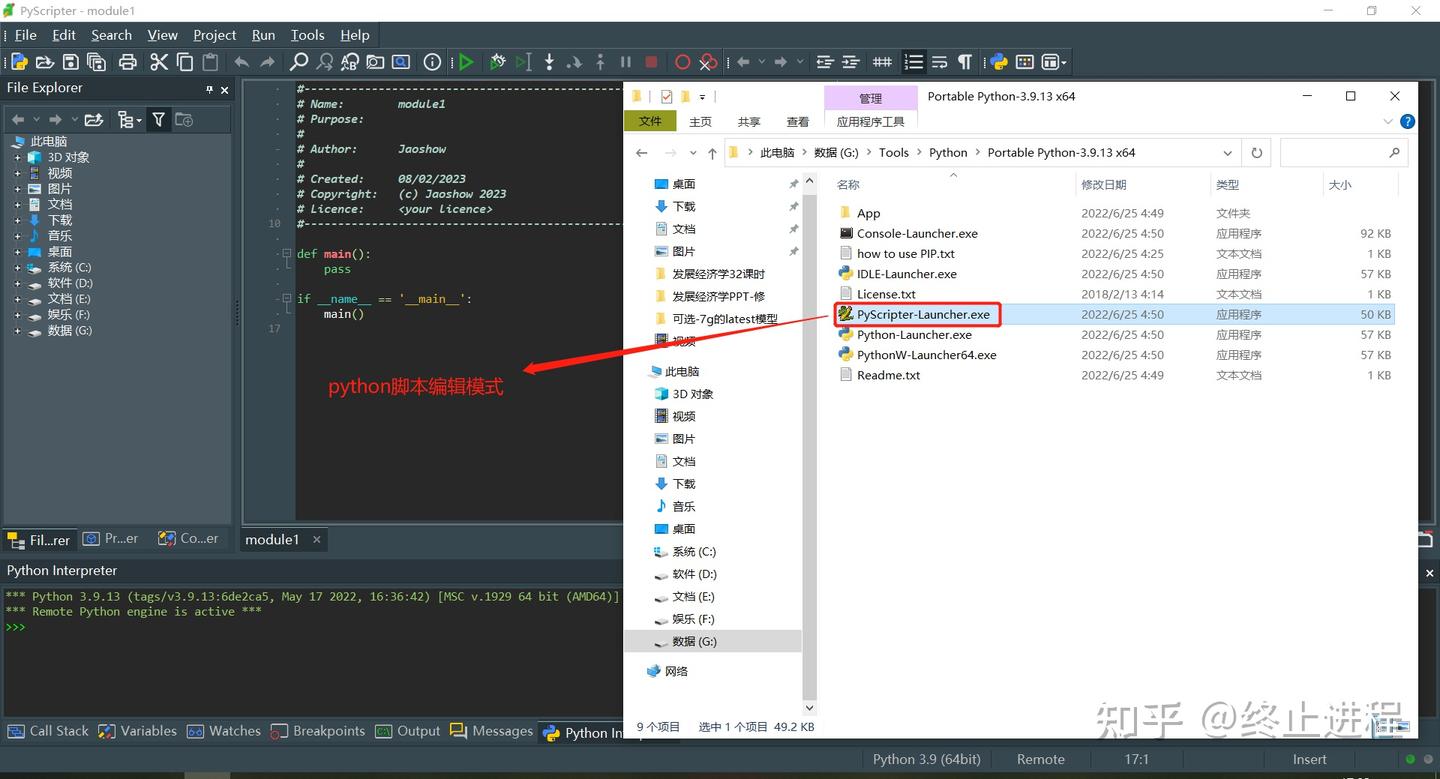The height and width of the screenshot is (779, 1440).
Task: Run the current script with the green arrow
Action: [466, 62]
